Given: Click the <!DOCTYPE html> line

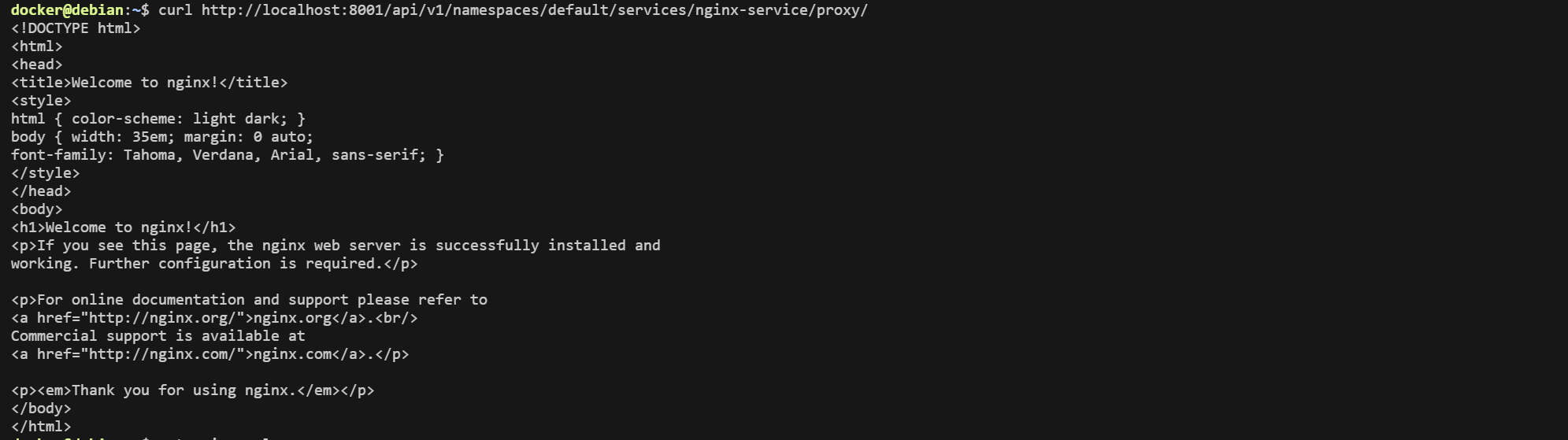Looking at the screenshot, I should [x=76, y=28].
